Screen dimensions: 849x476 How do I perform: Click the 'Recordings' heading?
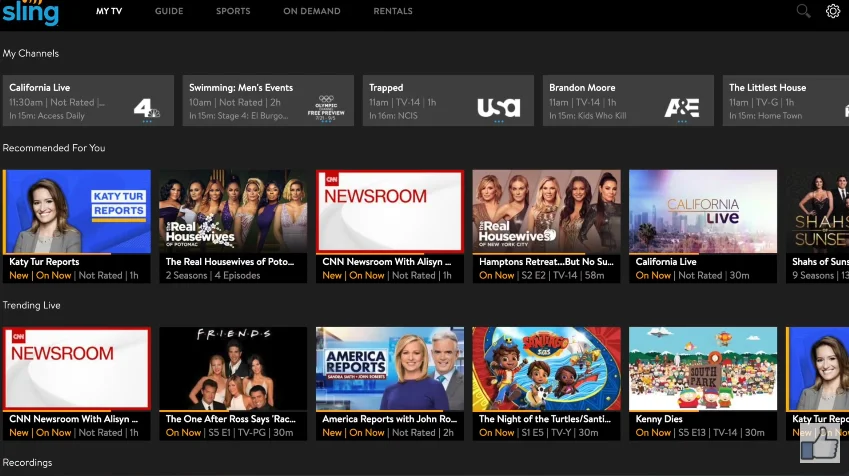pyautogui.click(x=27, y=462)
